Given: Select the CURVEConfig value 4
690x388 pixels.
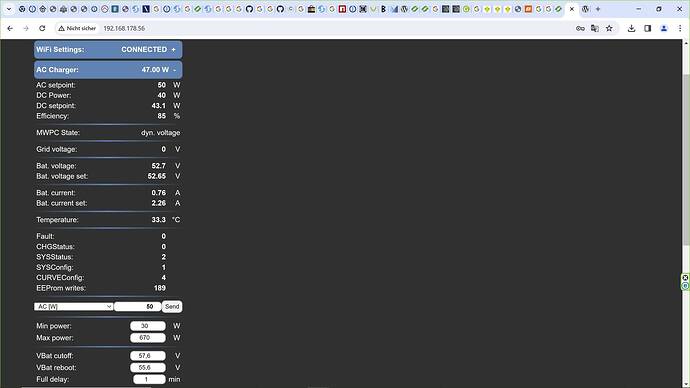Looking at the screenshot, I should pos(164,278).
